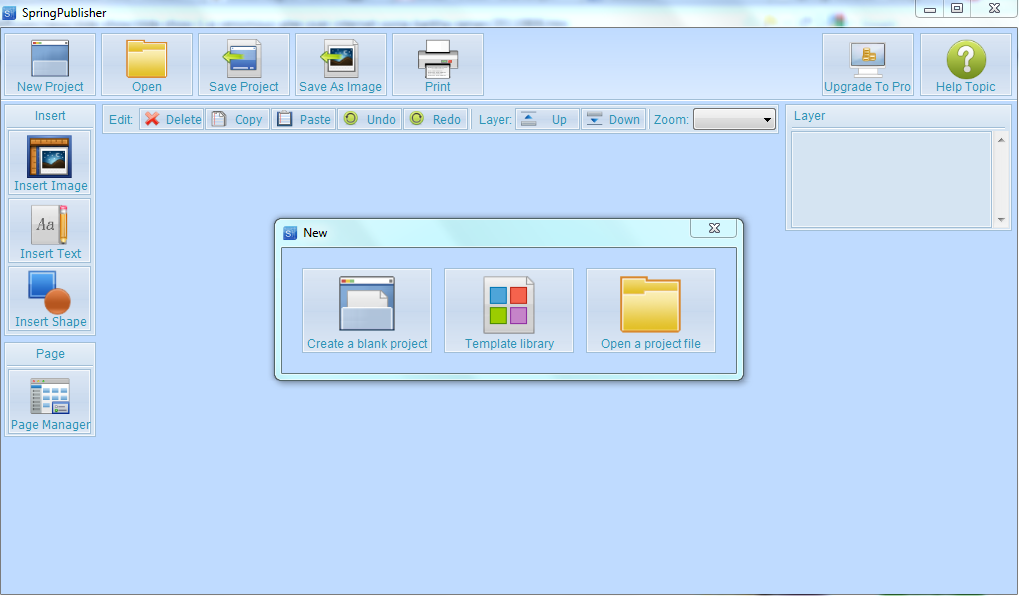Click the Print printer icon
1019x596 pixels.
click(438, 64)
